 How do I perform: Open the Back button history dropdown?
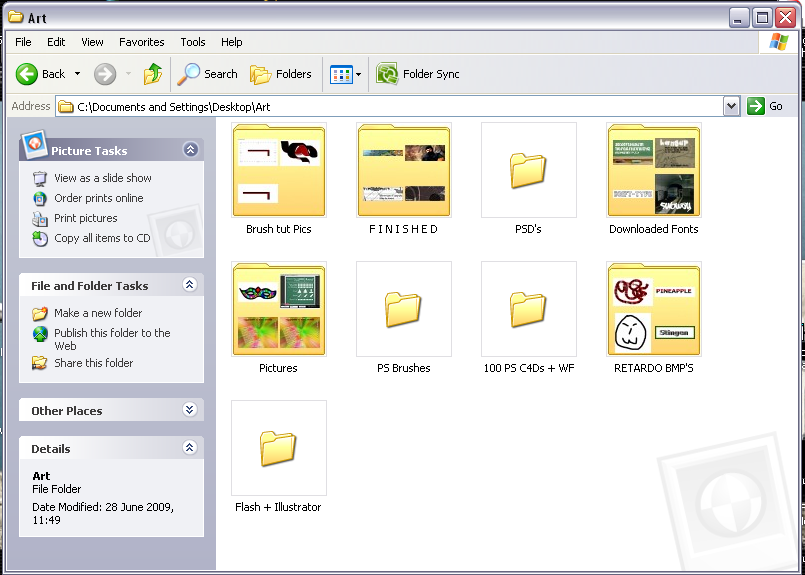coord(78,74)
